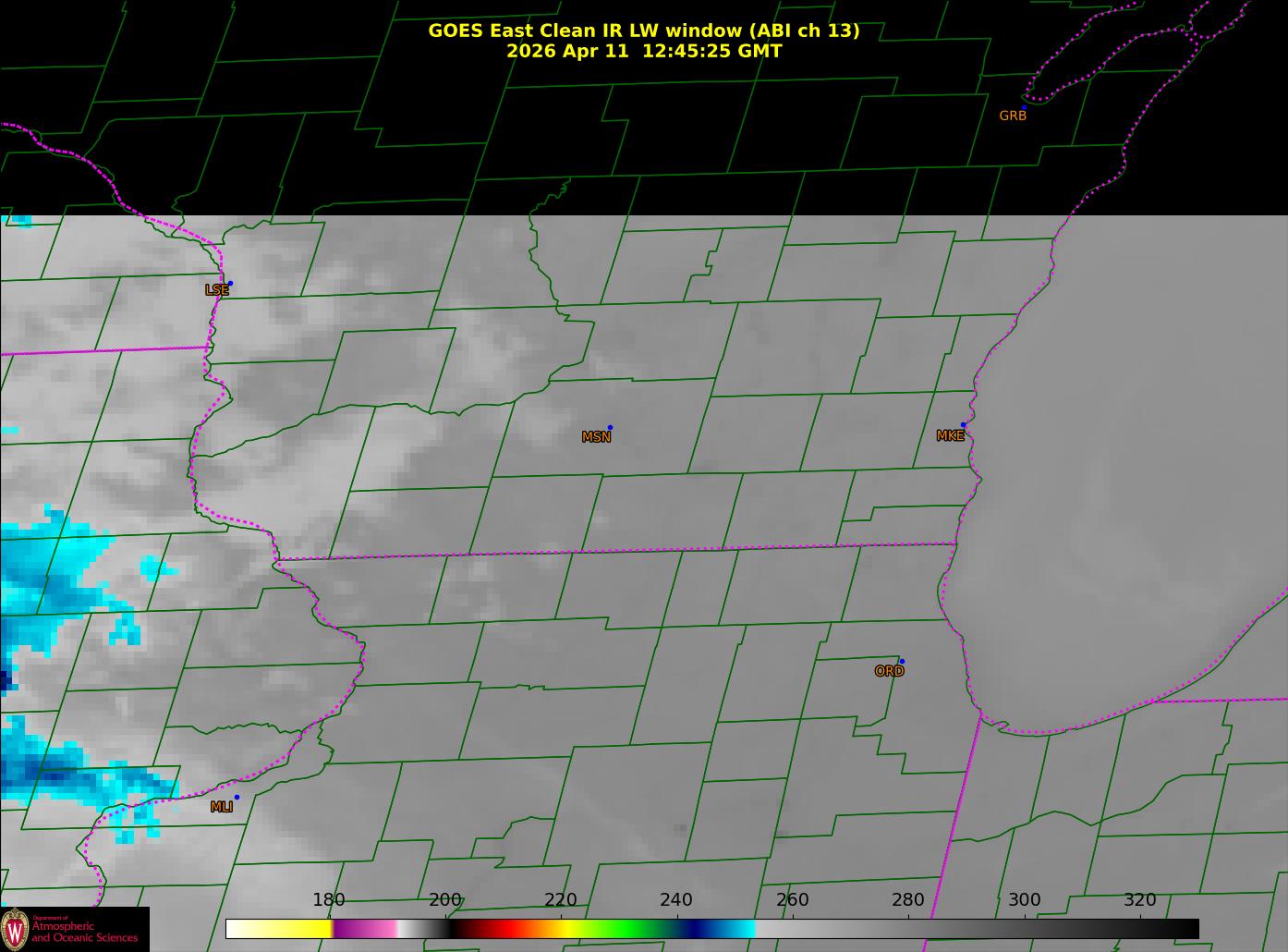Screen dimensions: 1288x952
Task: Click the 300 value on the colorbar scale
Action: 1024,899
